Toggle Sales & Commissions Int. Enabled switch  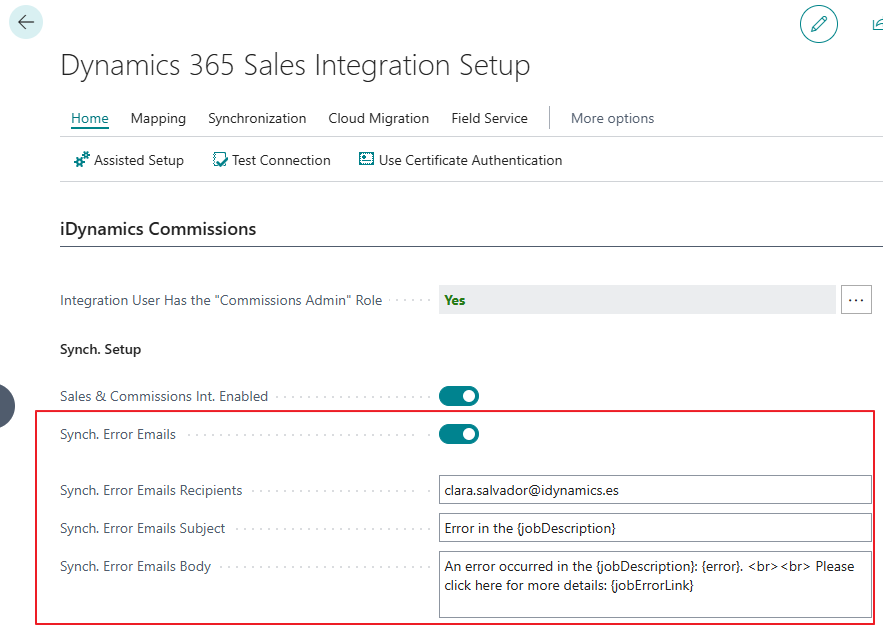tap(459, 396)
